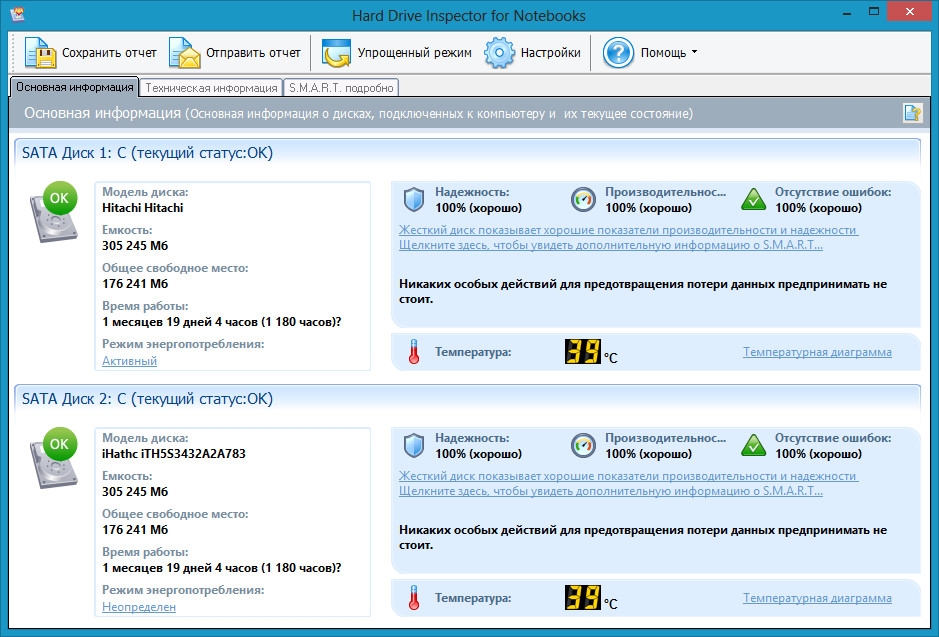939x637 pixels.
Task: Click the Simplified mode icon in toolbar
Action: click(337, 52)
